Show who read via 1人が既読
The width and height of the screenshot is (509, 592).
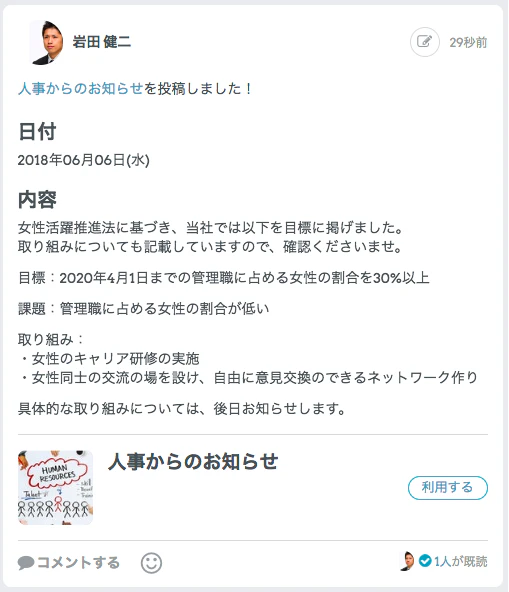pos(460,561)
